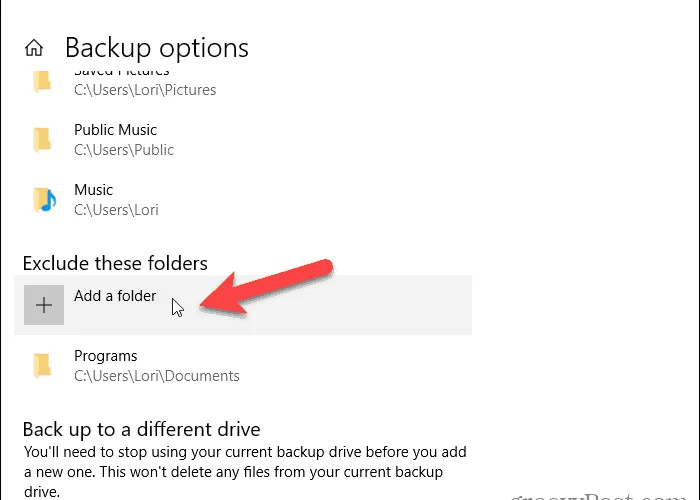
Task: Click the Backup options page title
Action: pyautogui.click(x=157, y=48)
